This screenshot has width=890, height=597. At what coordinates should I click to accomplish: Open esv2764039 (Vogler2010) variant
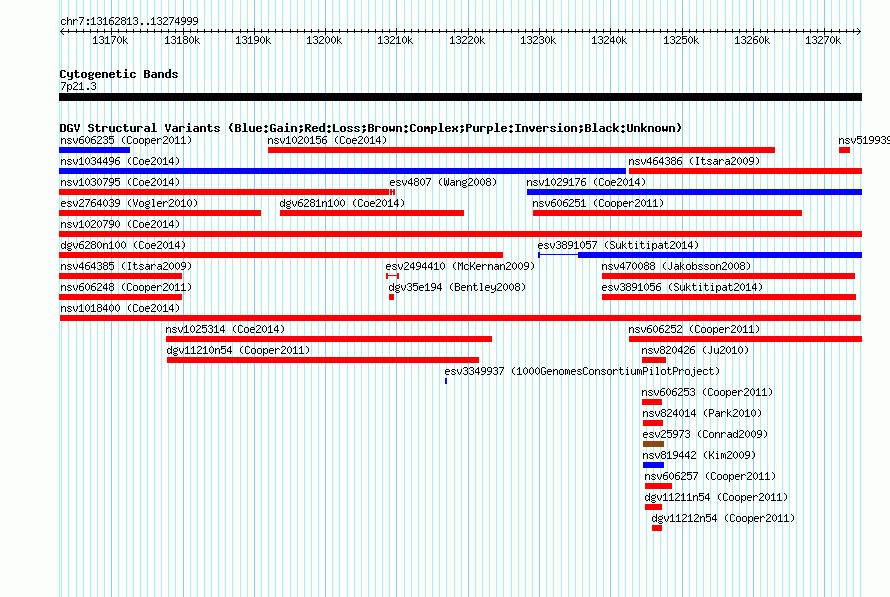point(129,203)
